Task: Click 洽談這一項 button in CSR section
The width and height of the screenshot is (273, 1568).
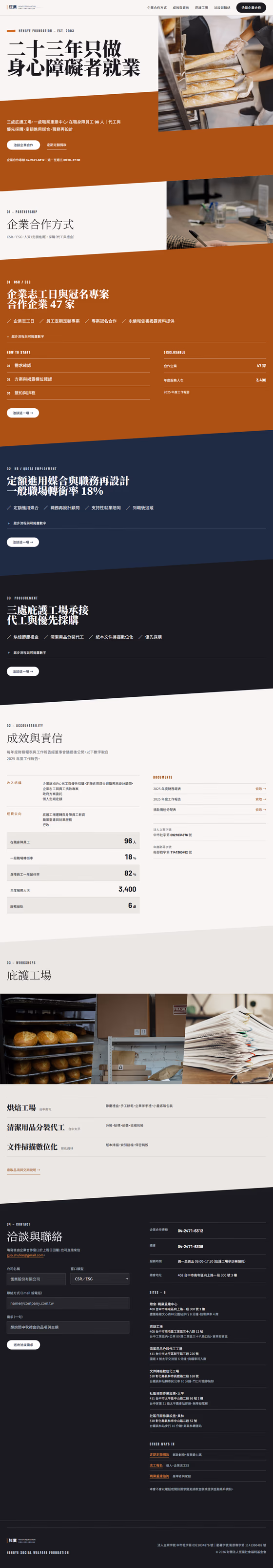Action: tap(23, 413)
